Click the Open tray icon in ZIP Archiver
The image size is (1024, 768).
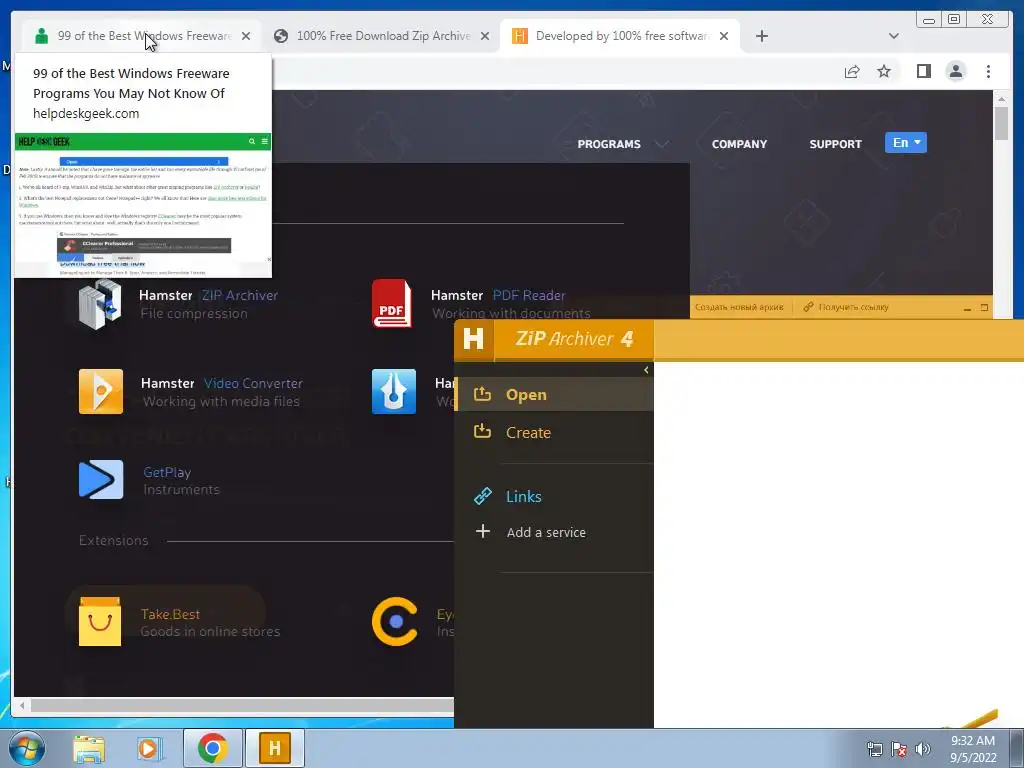tap(482, 394)
